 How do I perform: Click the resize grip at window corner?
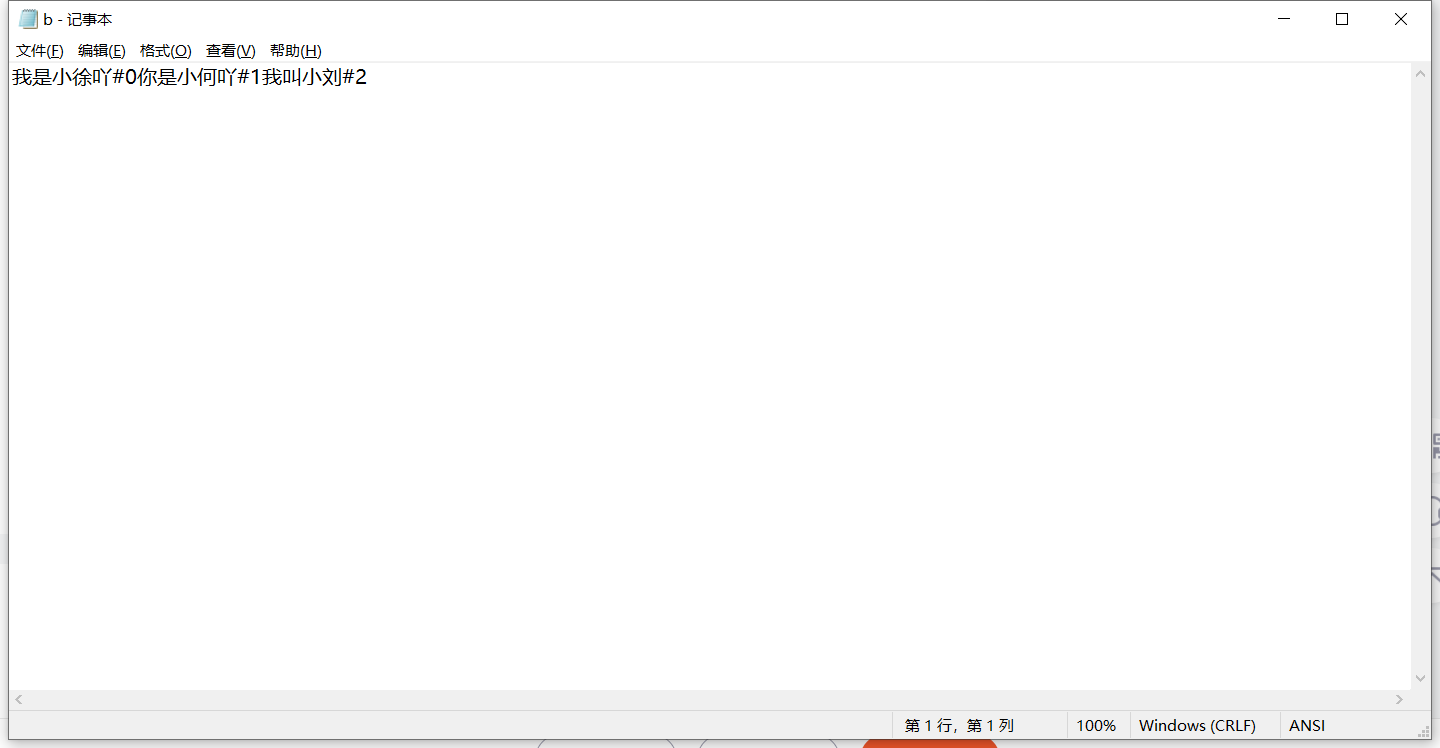click(1423, 731)
